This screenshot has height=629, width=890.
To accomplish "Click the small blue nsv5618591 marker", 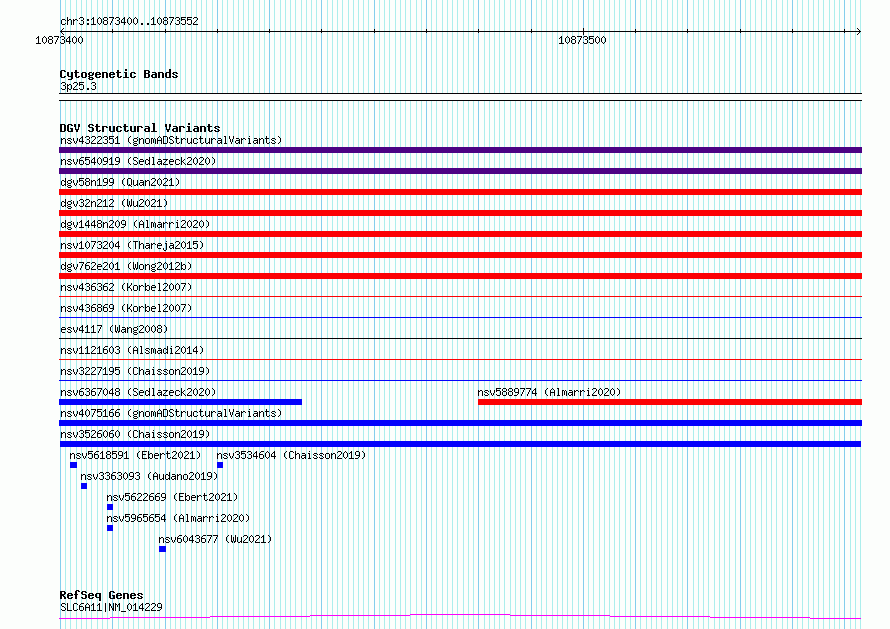I will [73, 465].
